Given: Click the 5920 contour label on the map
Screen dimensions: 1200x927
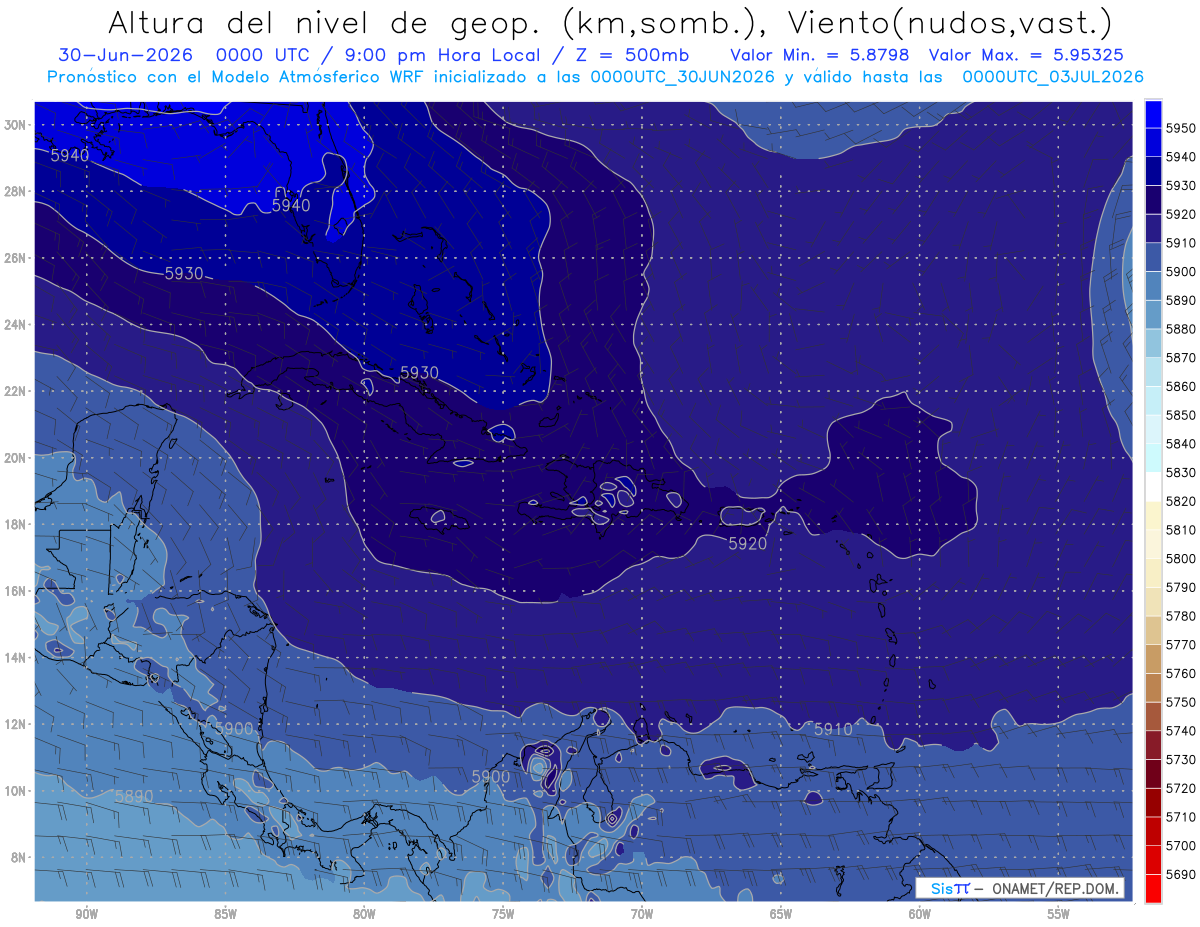Looking at the screenshot, I should [x=747, y=544].
